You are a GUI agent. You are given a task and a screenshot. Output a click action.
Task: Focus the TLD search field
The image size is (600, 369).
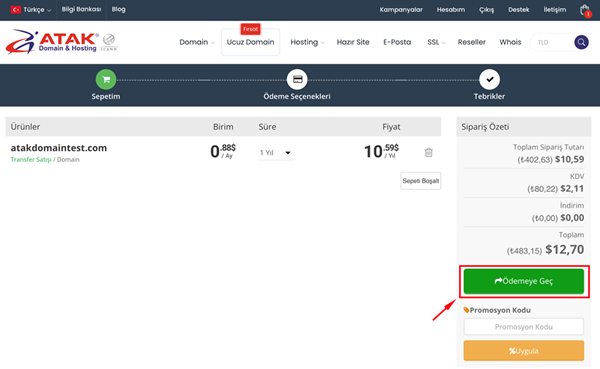552,42
